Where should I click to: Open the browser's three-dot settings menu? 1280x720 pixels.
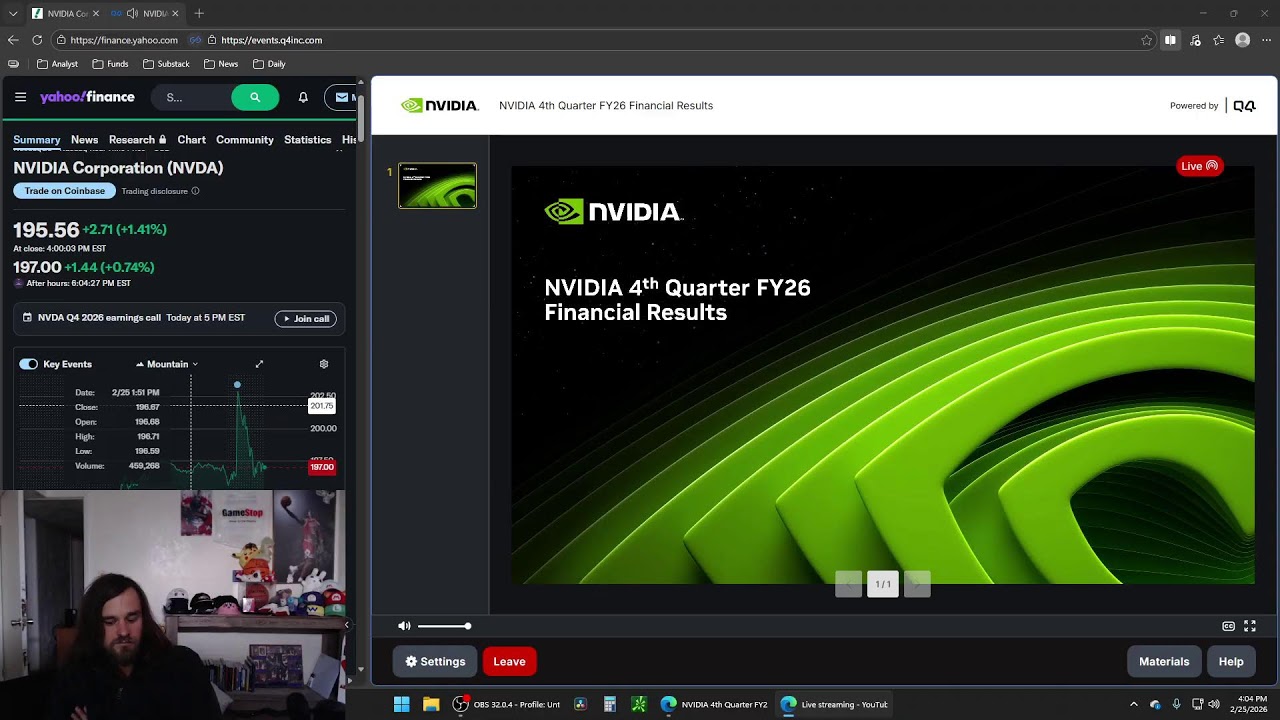(x=1266, y=40)
